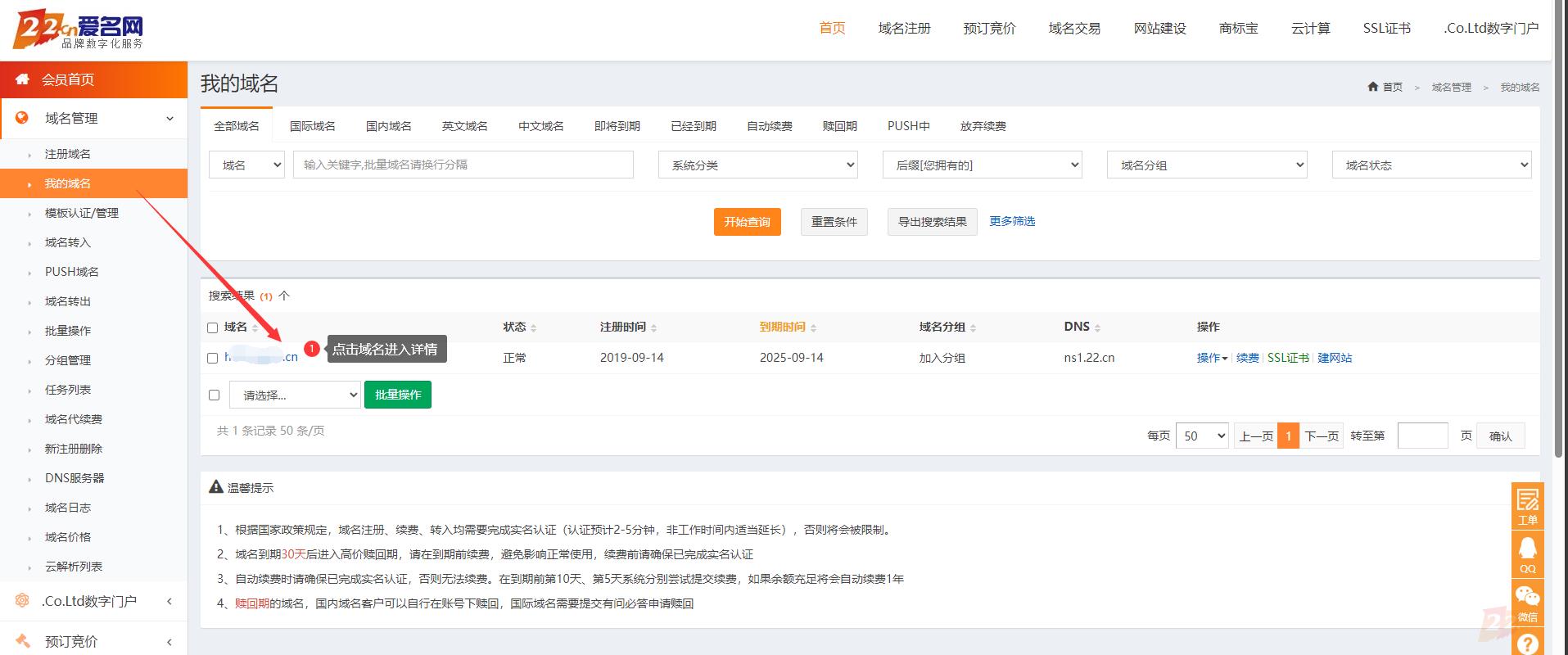Sort by 到期时间 column arrows
The width and height of the screenshot is (1568, 655).
(813, 327)
